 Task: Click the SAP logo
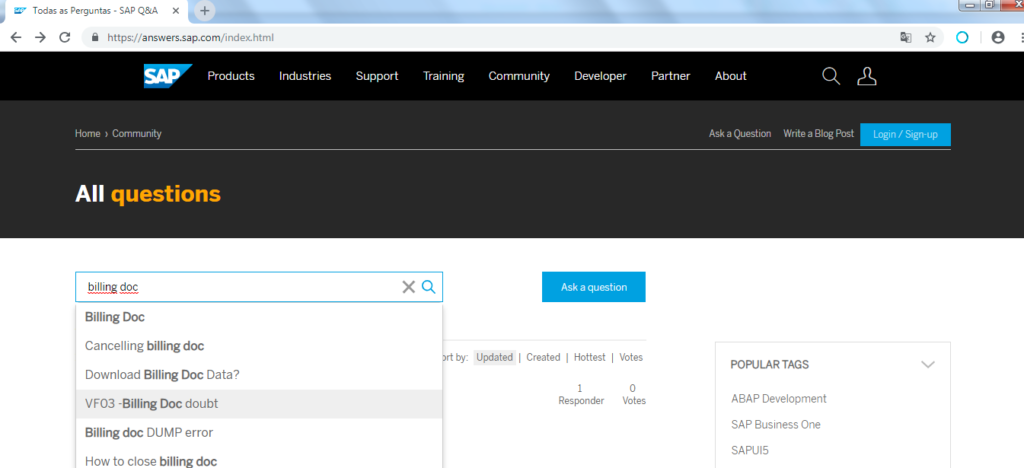(x=167, y=76)
